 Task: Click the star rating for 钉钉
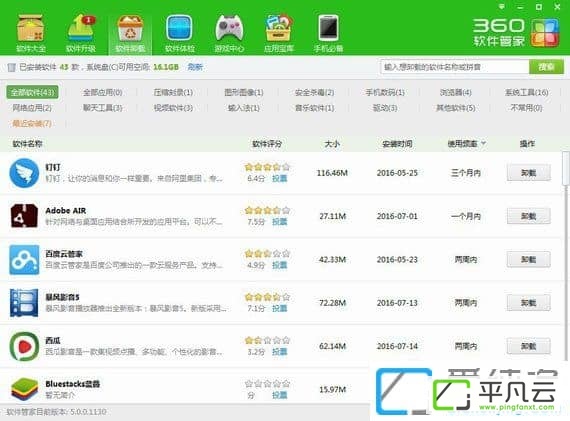pos(267,167)
